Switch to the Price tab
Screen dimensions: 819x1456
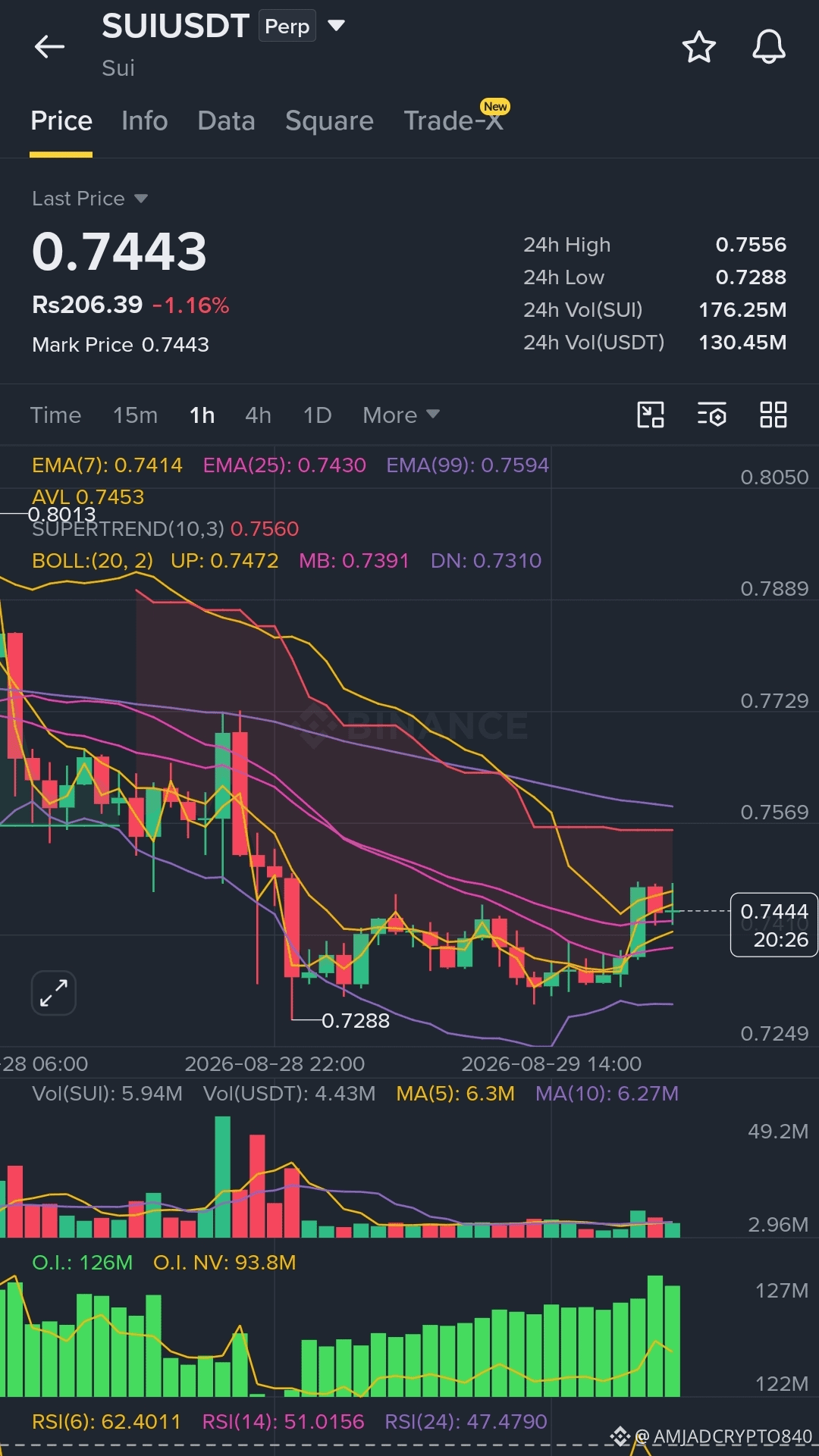pyautogui.click(x=61, y=121)
